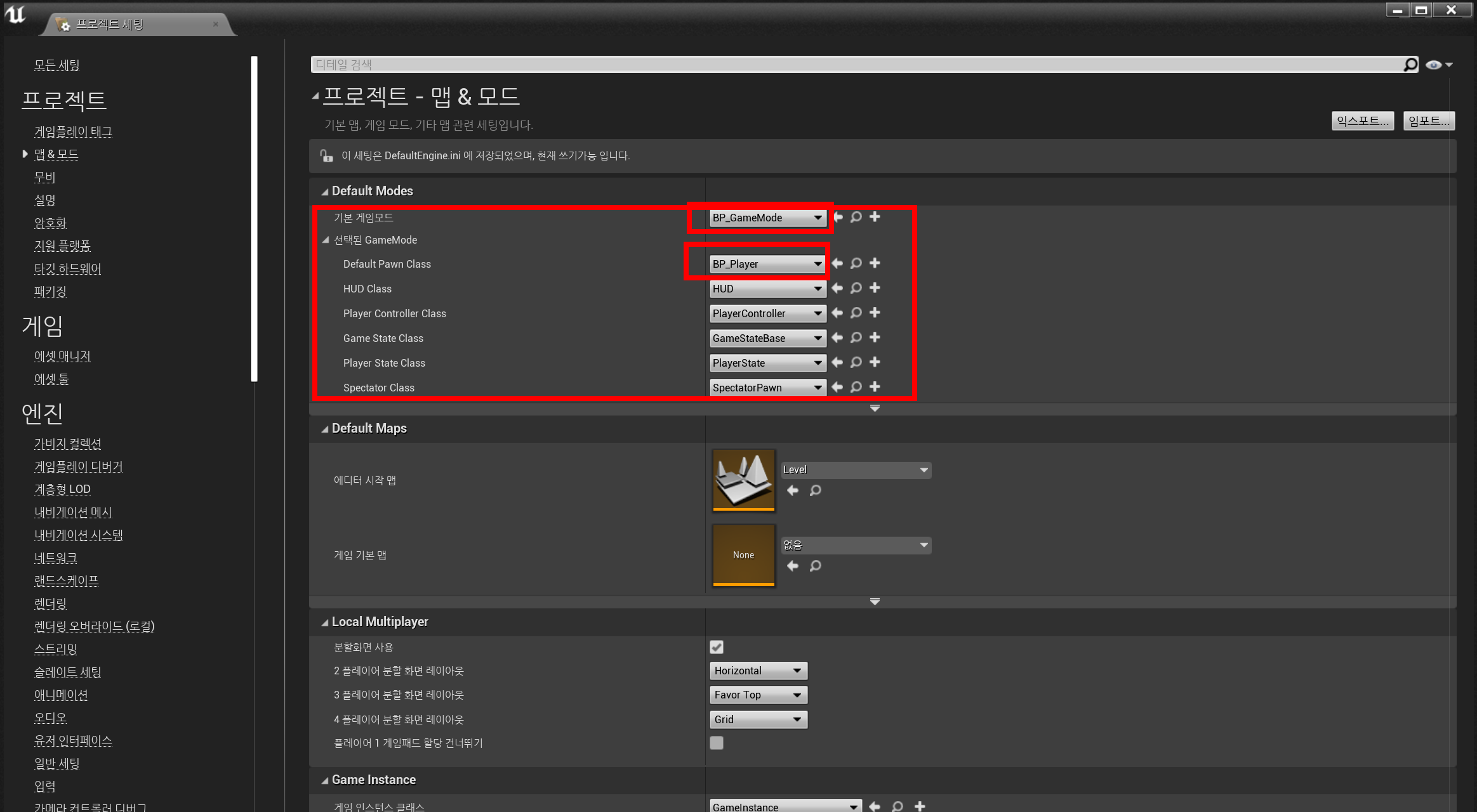Create new HUD Class blueprint
1477x812 pixels.
(875, 288)
